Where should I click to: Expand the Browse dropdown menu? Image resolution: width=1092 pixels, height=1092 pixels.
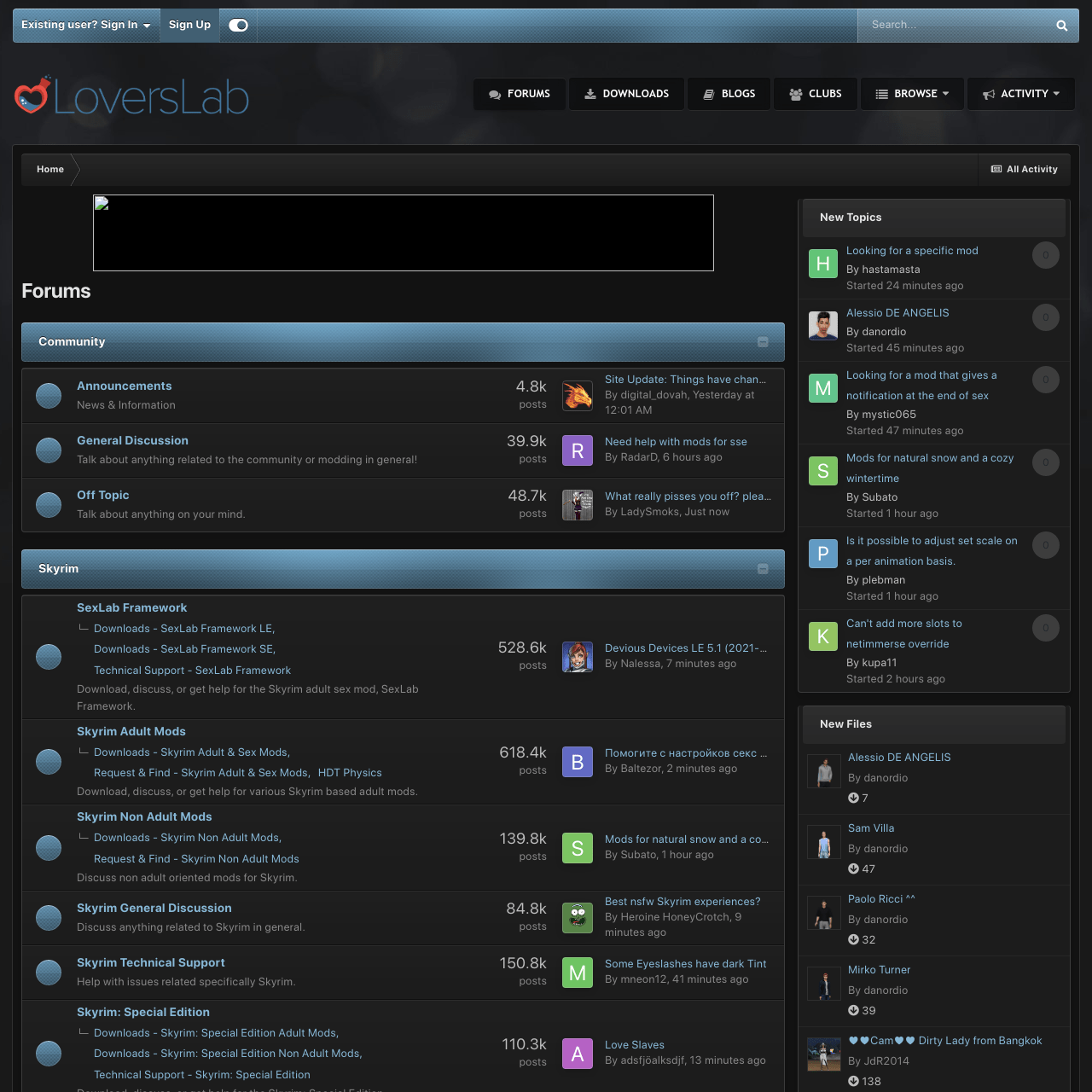click(912, 94)
